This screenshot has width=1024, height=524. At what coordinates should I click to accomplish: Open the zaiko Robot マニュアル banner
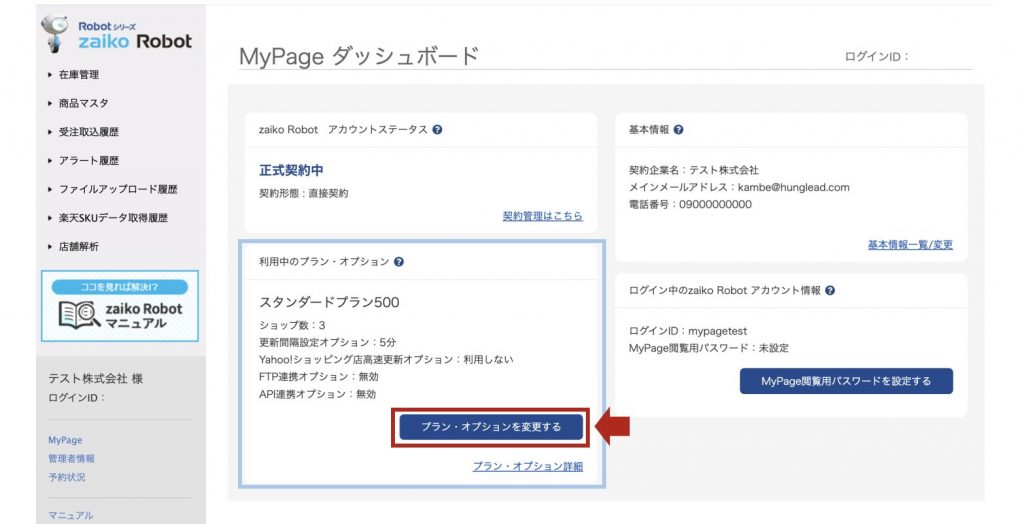(x=120, y=306)
